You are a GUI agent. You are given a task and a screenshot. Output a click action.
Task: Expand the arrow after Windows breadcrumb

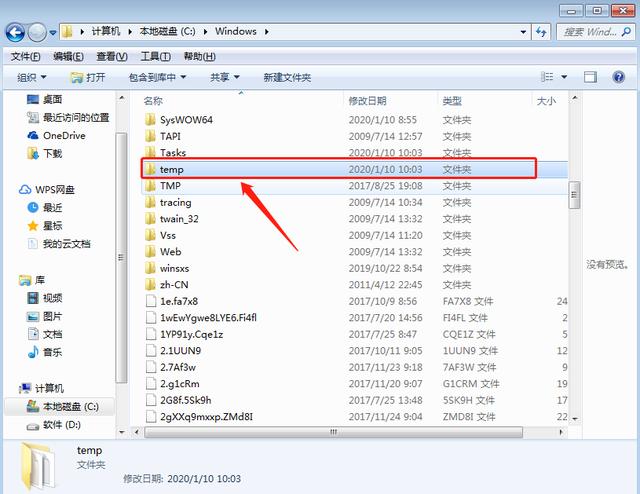coord(267,32)
